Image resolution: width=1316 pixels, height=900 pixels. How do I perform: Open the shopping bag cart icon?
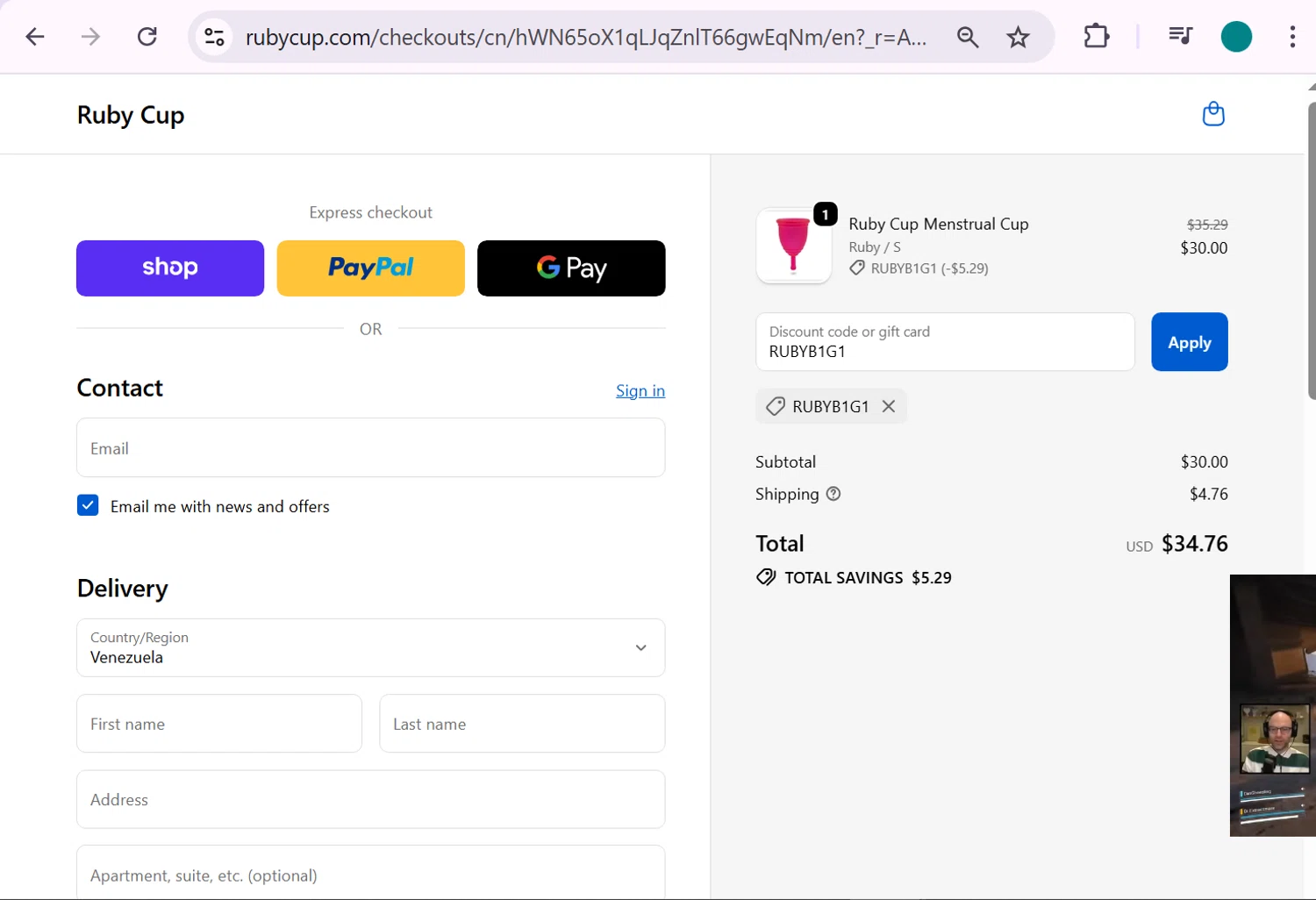(x=1213, y=114)
